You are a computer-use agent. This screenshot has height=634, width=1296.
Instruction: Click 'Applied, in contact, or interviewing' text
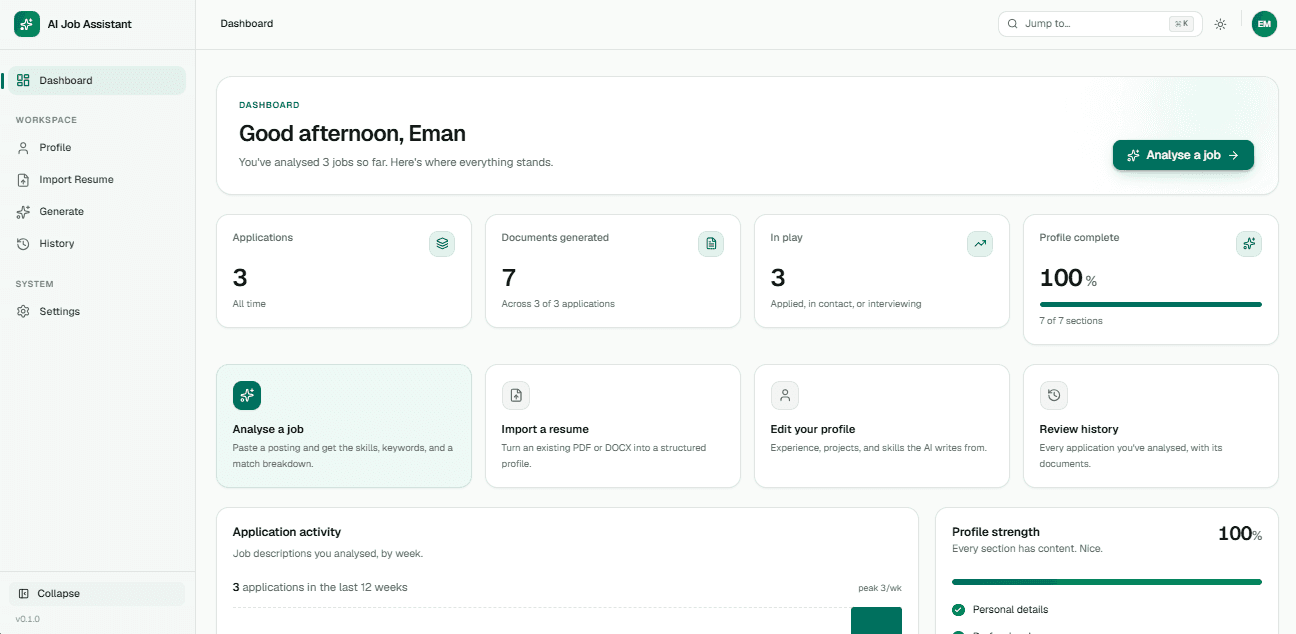point(846,304)
